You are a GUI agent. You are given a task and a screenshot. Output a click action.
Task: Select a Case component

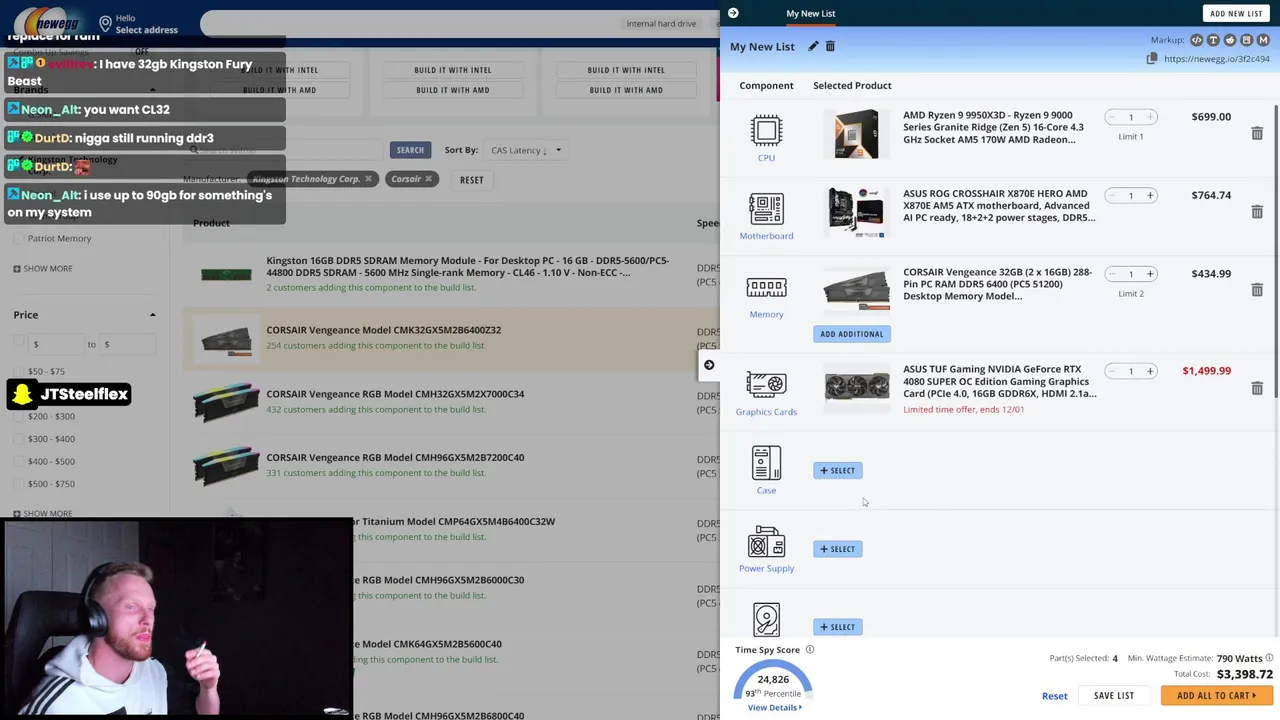click(x=838, y=470)
